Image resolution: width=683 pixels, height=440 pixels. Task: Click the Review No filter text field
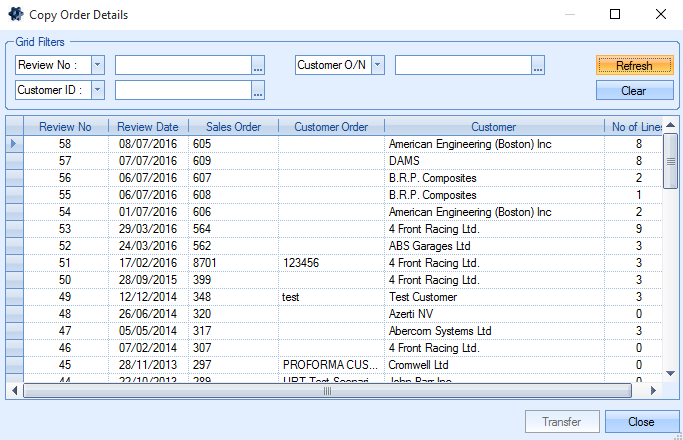(x=182, y=65)
